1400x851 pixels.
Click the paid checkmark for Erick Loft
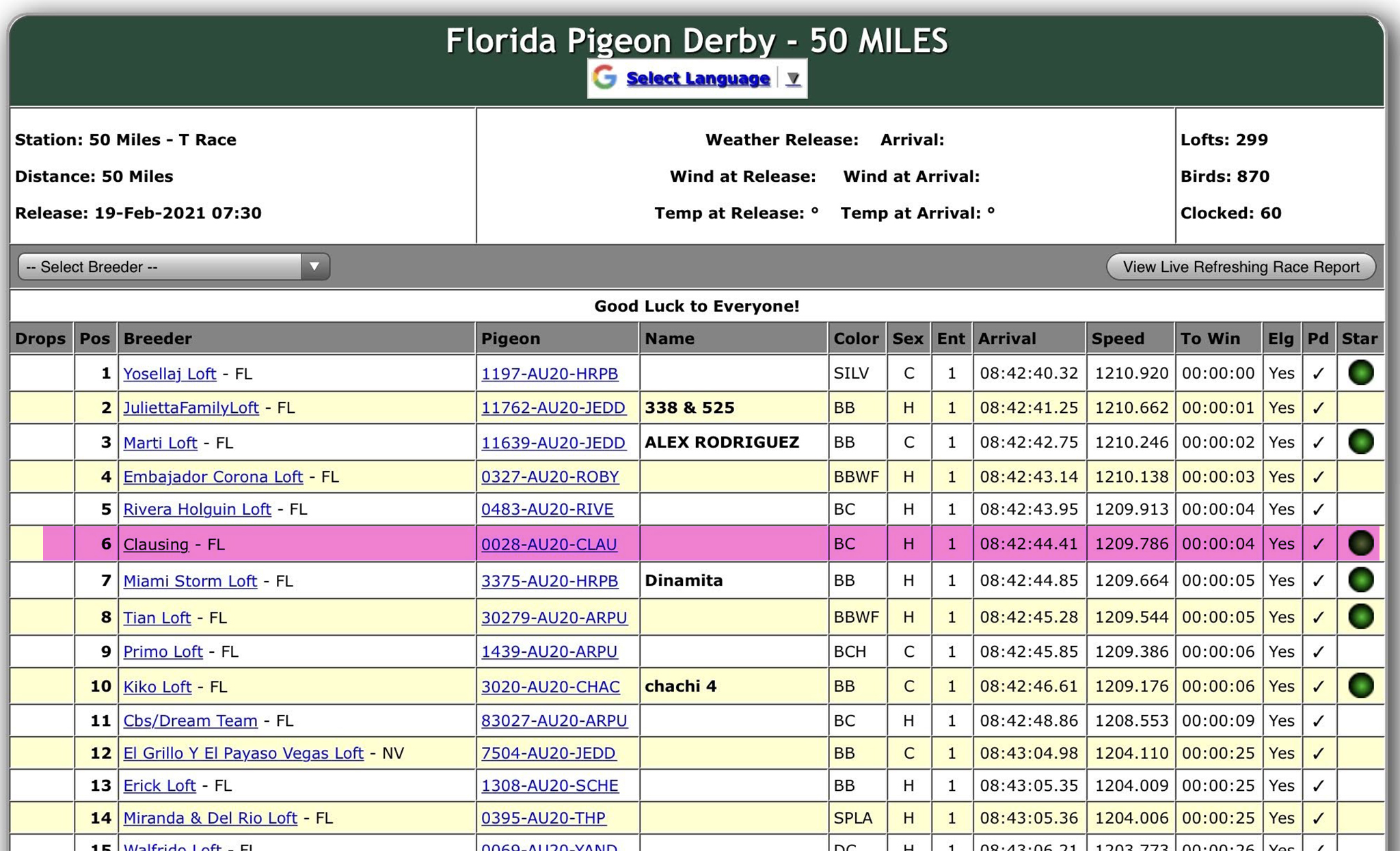[x=1318, y=786]
